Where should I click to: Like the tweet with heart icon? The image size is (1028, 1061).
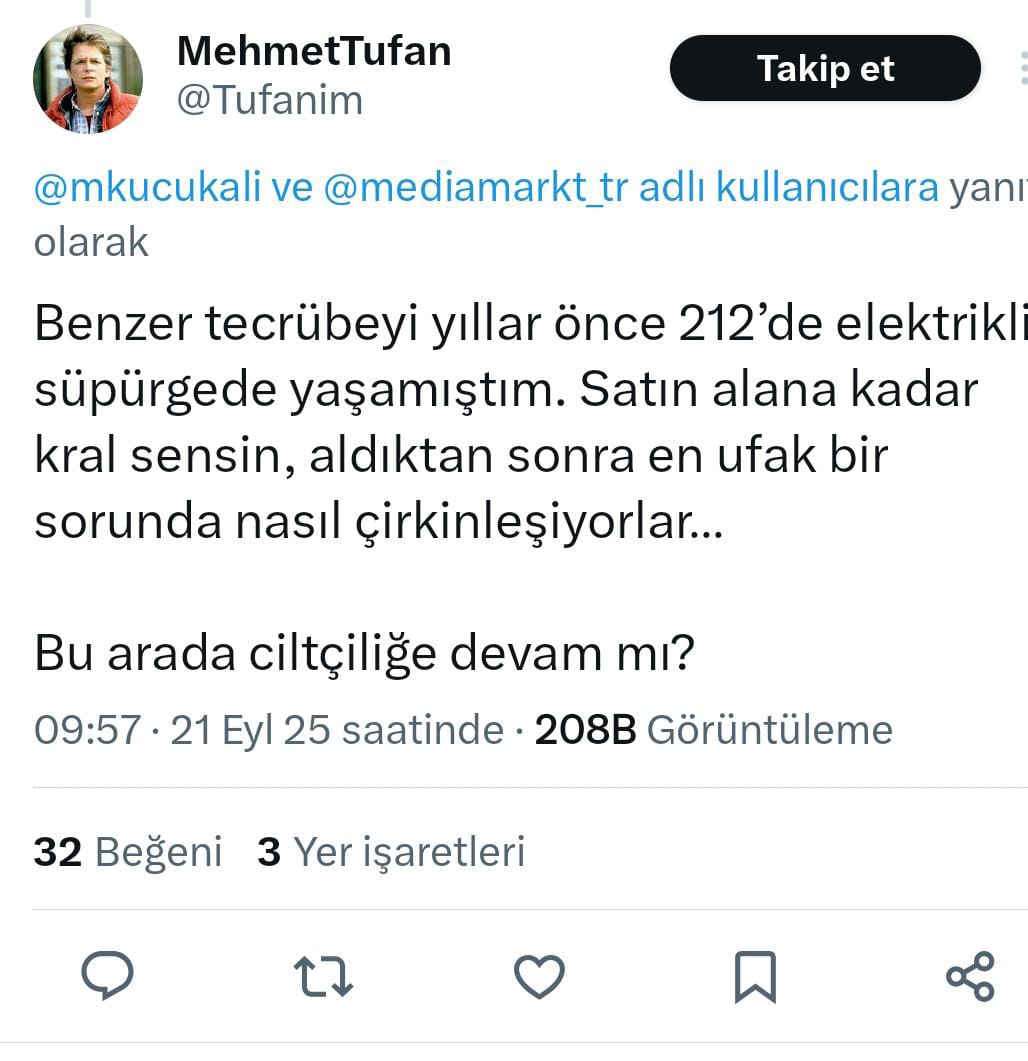[x=539, y=976]
